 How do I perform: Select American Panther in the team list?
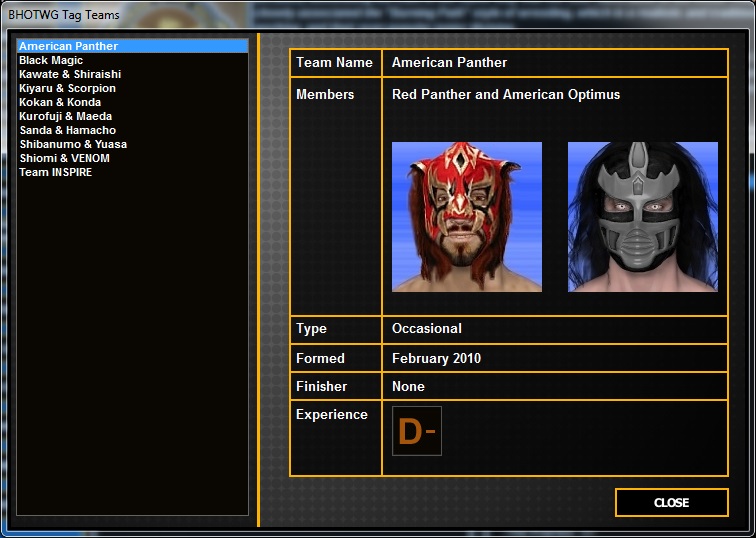[x=68, y=46]
